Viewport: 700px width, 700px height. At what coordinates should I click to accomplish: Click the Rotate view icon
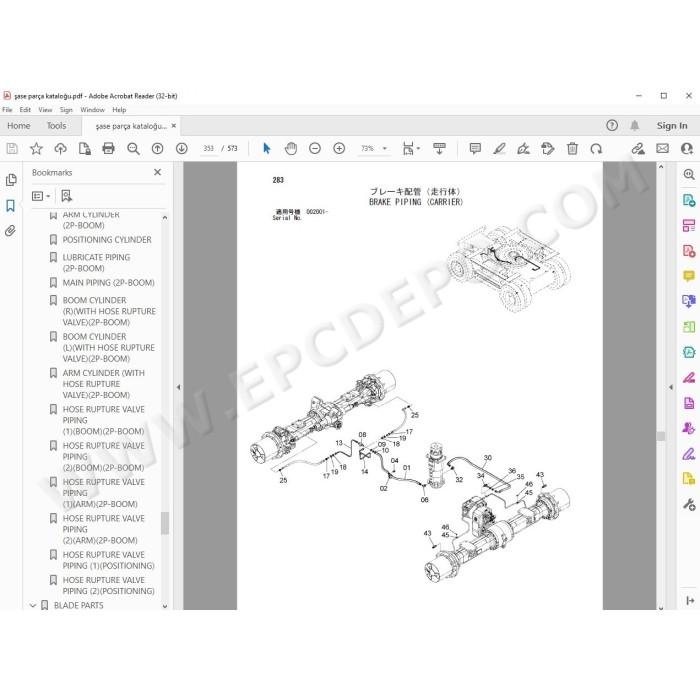[596, 148]
